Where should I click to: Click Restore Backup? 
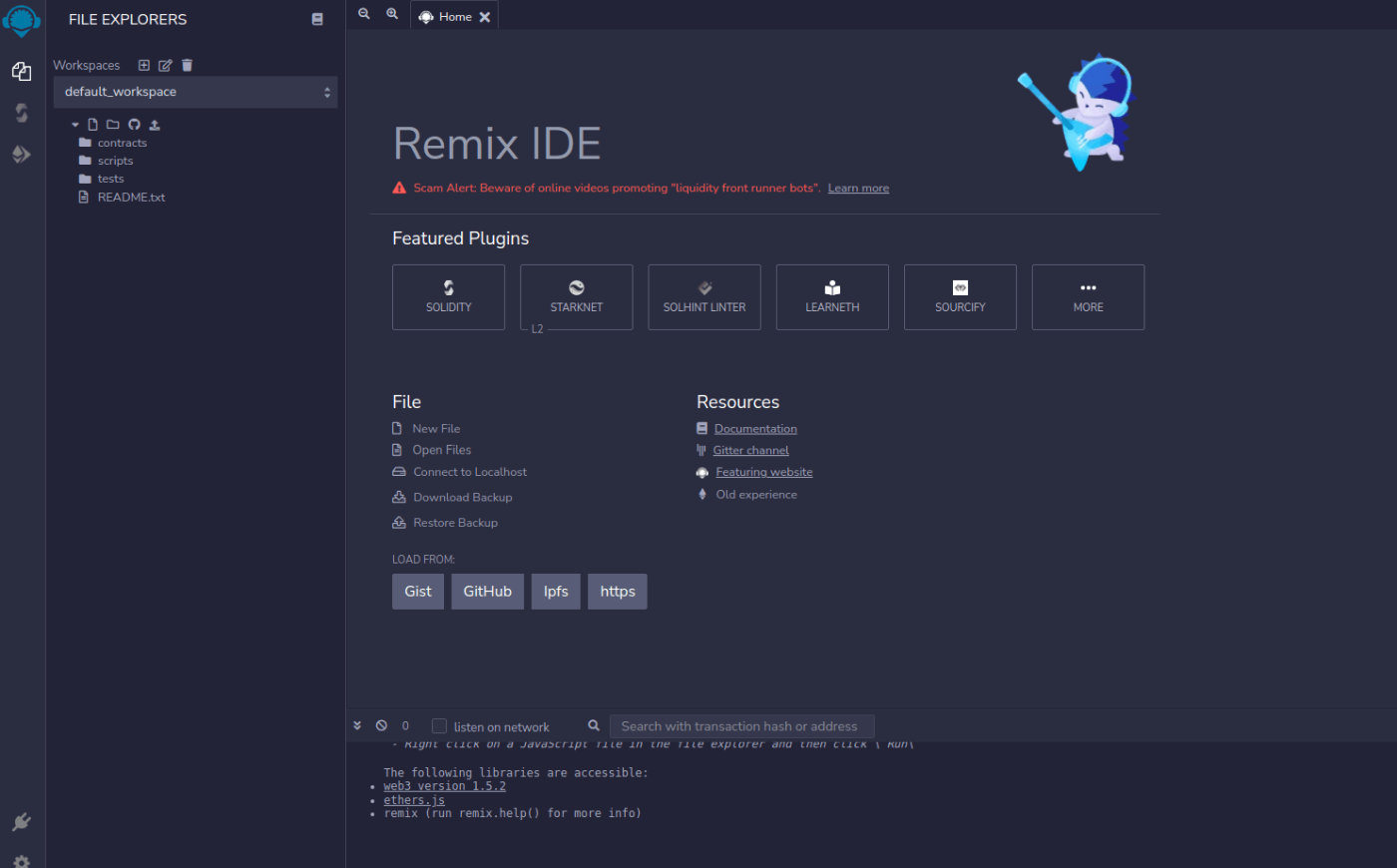(x=455, y=523)
